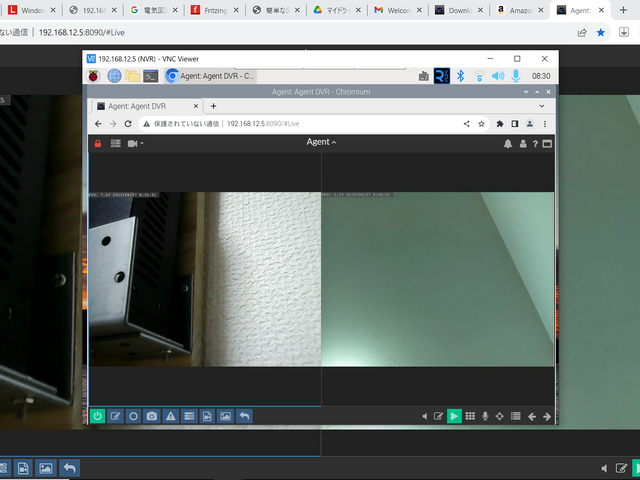The height and width of the screenshot is (480, 640).
Task: Click the edit camera pencil icon
Action: (116, 416)
